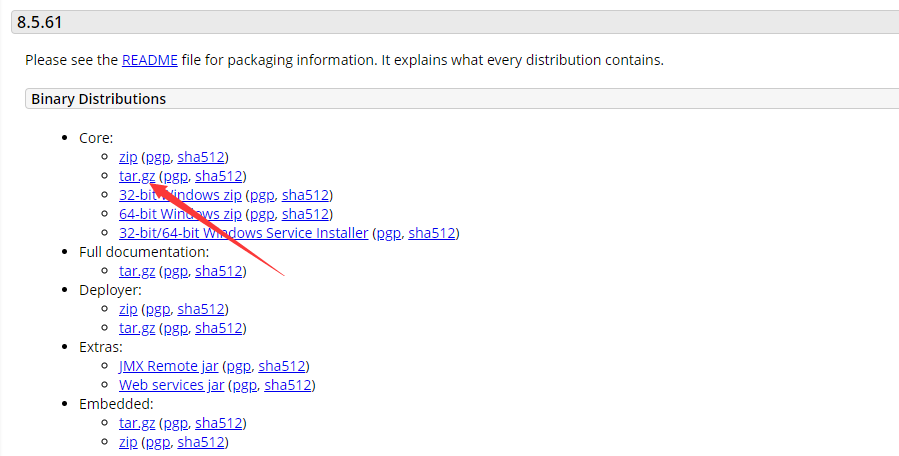Click the 32-bit Windows zip link
The height and width of the screenshot is (456, 899).
pos(180,195)
